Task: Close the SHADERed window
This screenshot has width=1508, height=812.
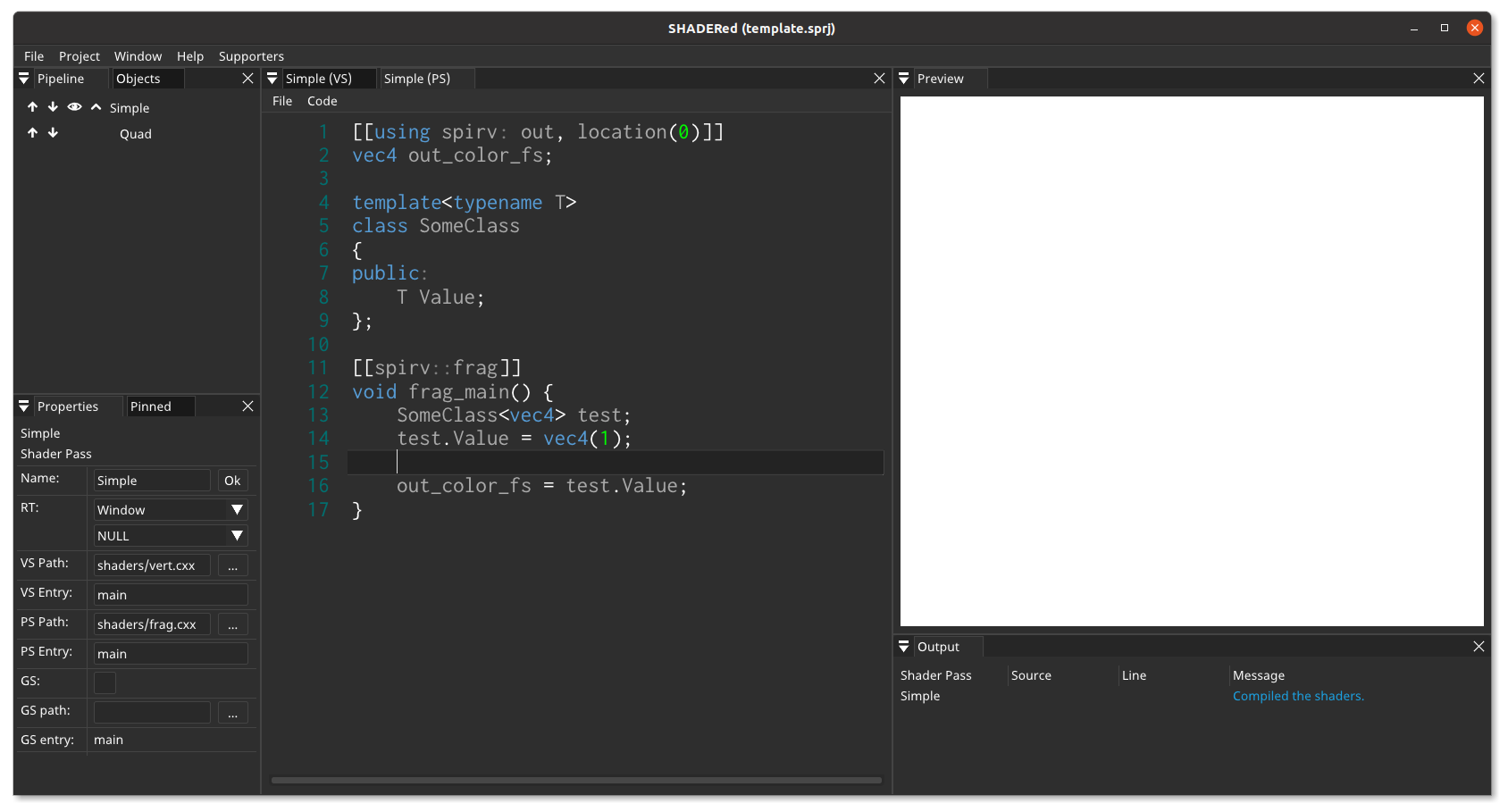Action: [x=1475, y=29]
